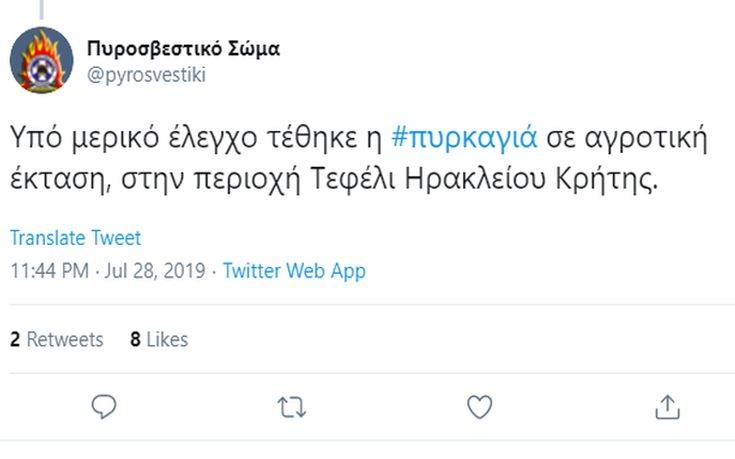Open the Πυροσβεστικό Σώμα profile name
Screen dimensions: 735x459
[x=183, y=49]
